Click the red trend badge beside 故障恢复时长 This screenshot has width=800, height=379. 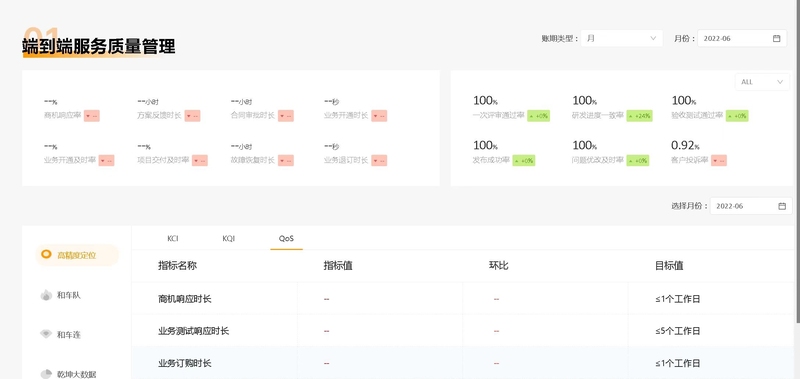[x=286, y=160]
